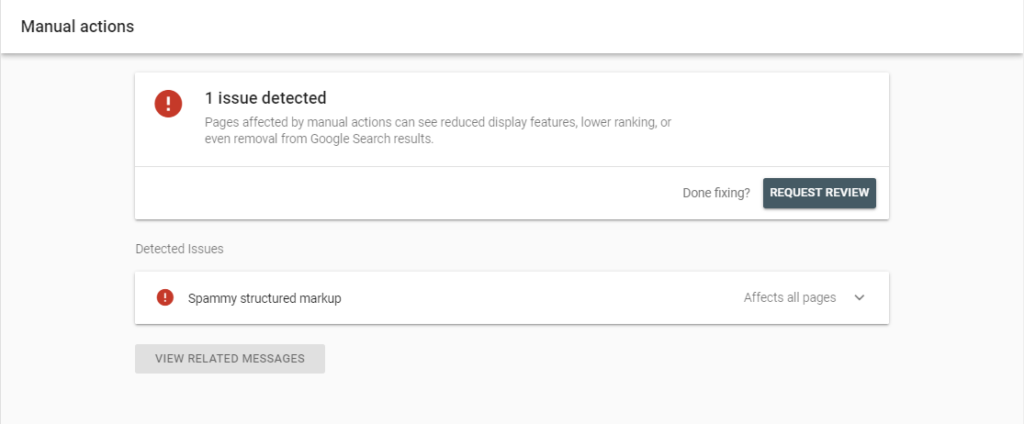Click the Affects all pages label
Screen dimensions: 1024x424
coord(790,297)
